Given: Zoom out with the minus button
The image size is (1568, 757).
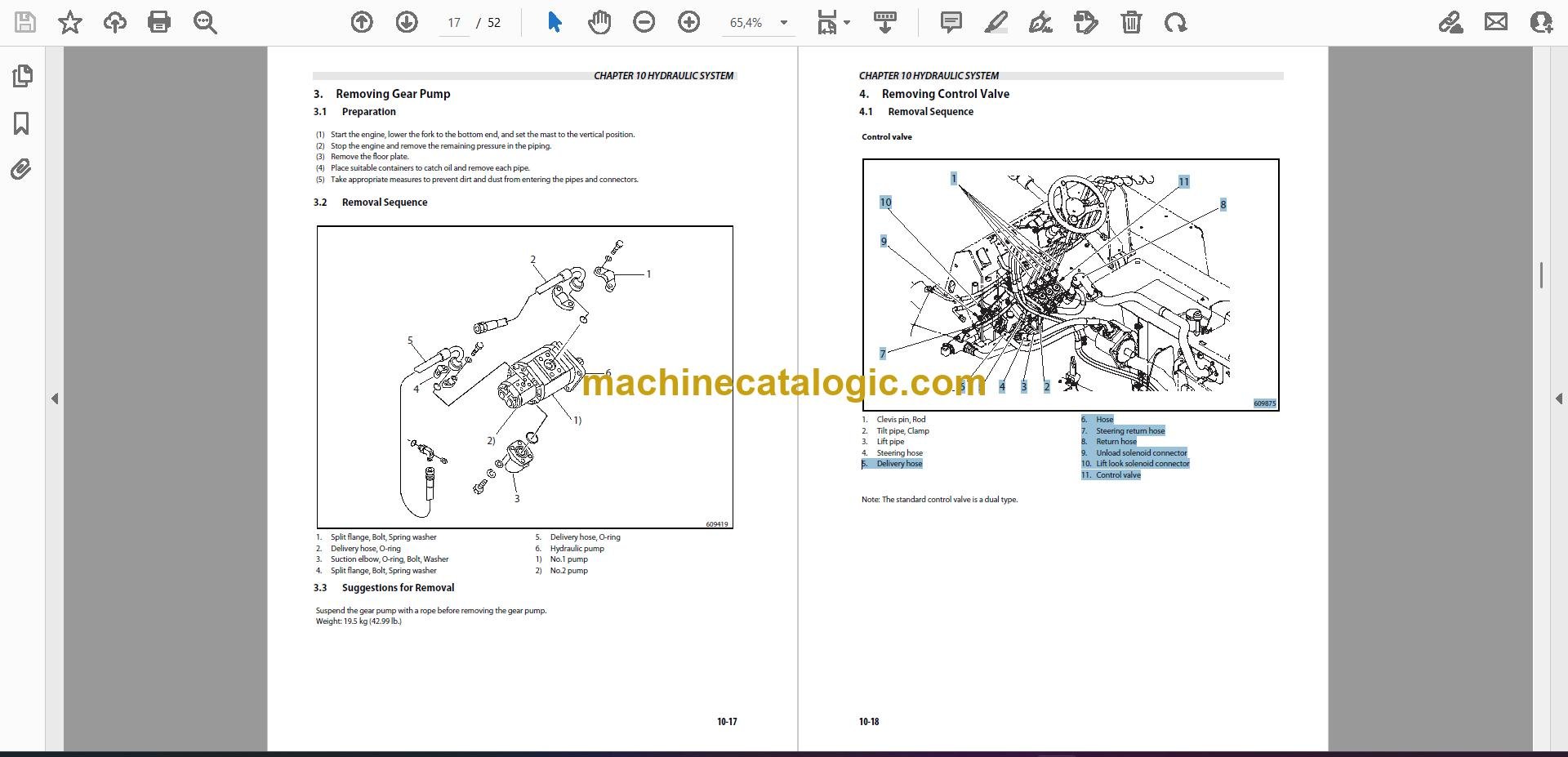Looking at the screenshot, I should click(x=644, y=22).
